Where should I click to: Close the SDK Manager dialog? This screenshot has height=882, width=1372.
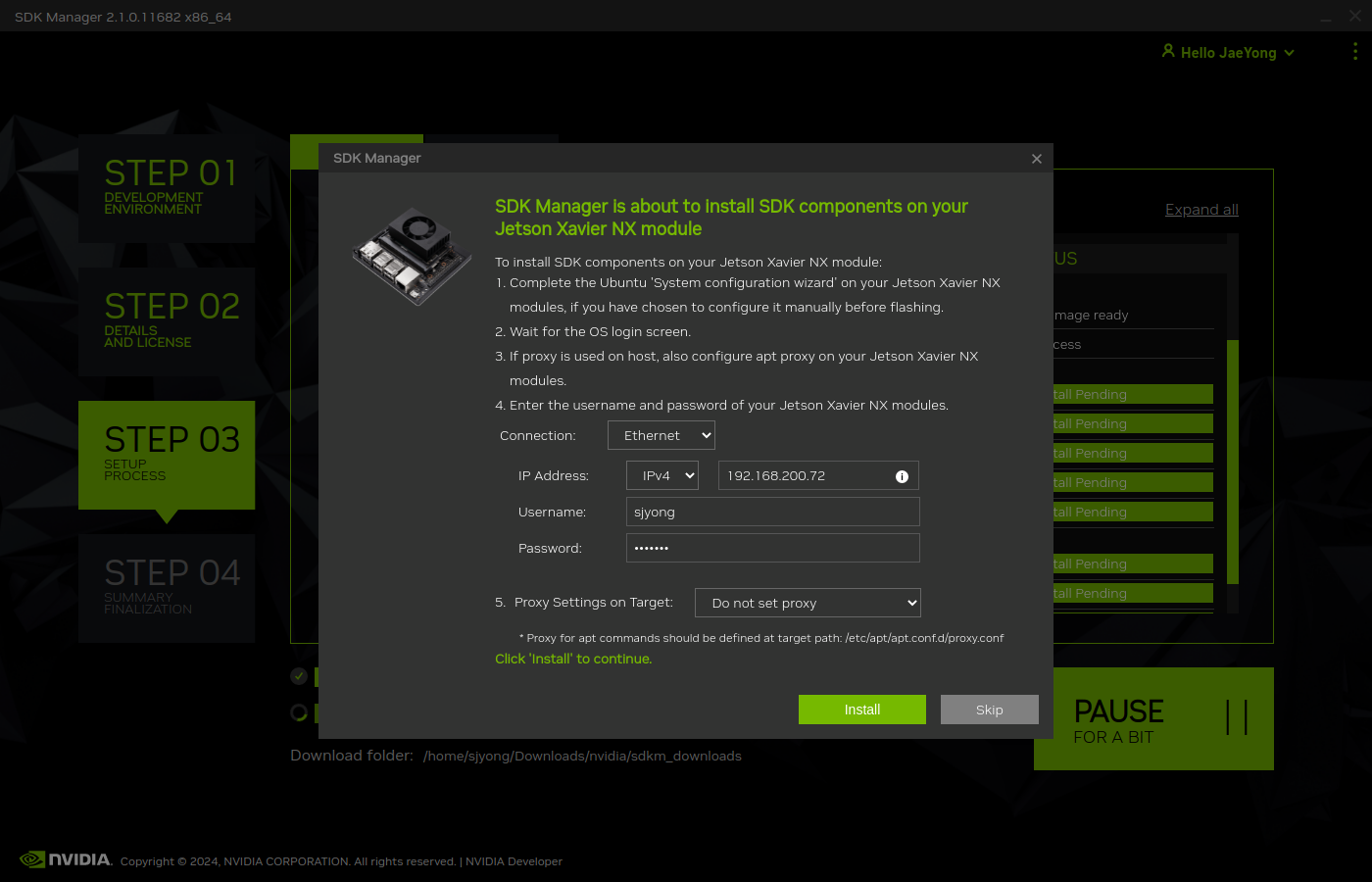tap(1037, 159)
